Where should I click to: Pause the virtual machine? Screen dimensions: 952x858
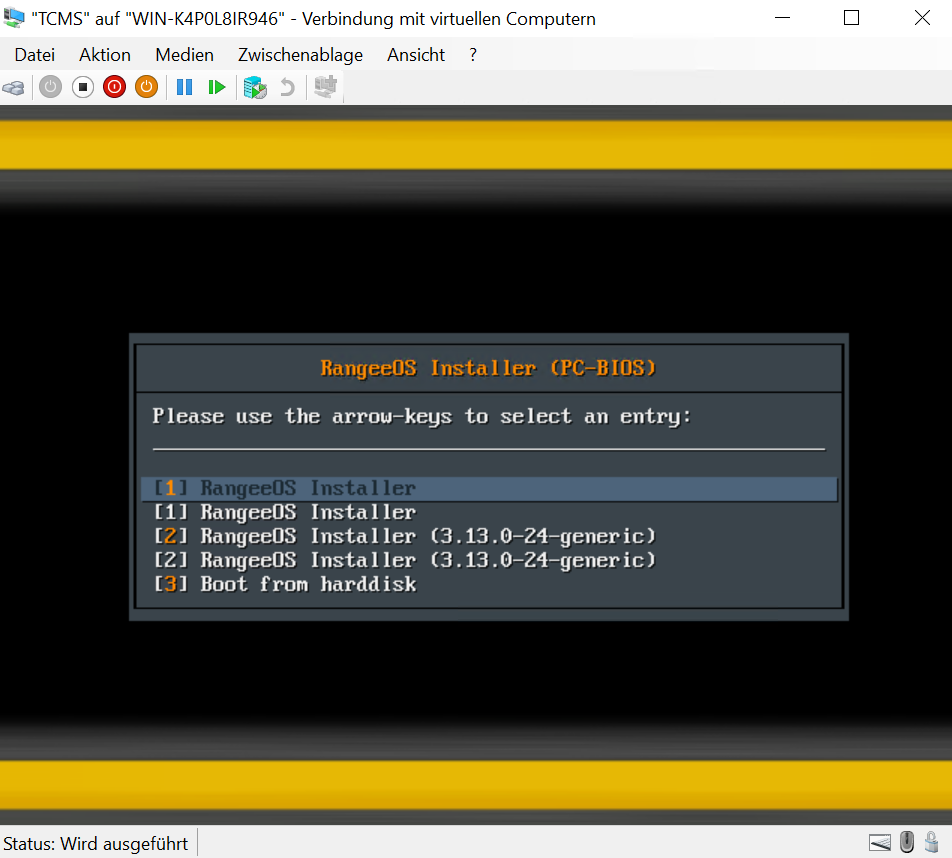click(x=184, y=87)
